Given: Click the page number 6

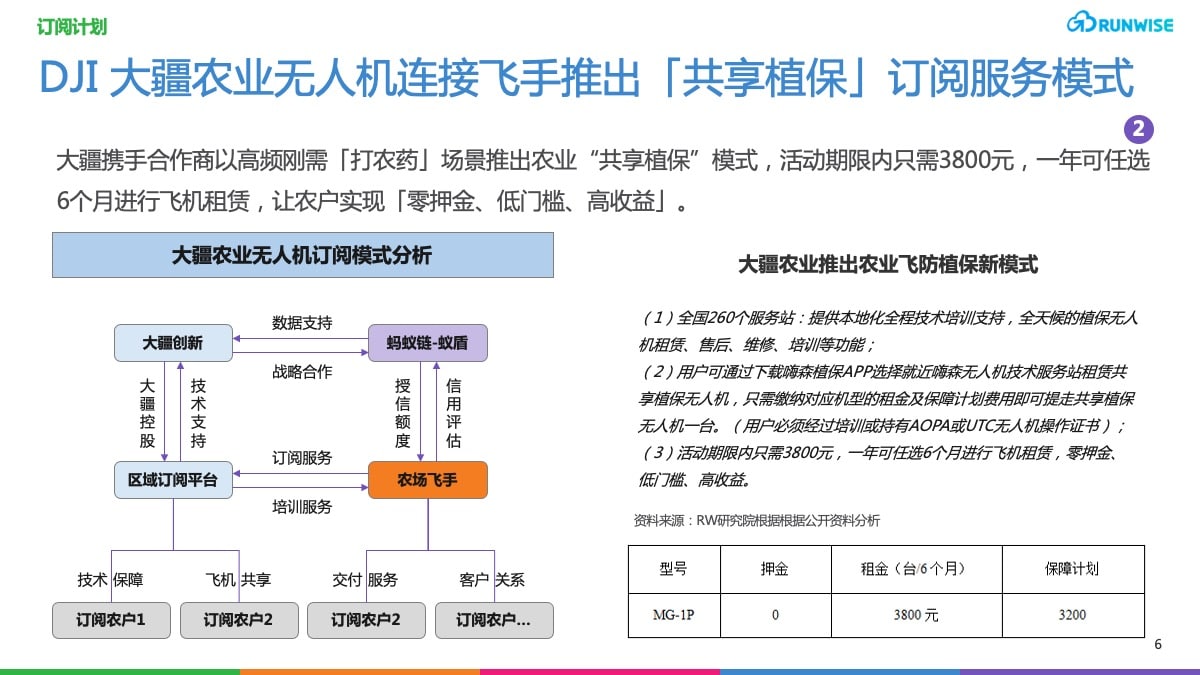Looking at the screenshot, I should pos(1158,644).
